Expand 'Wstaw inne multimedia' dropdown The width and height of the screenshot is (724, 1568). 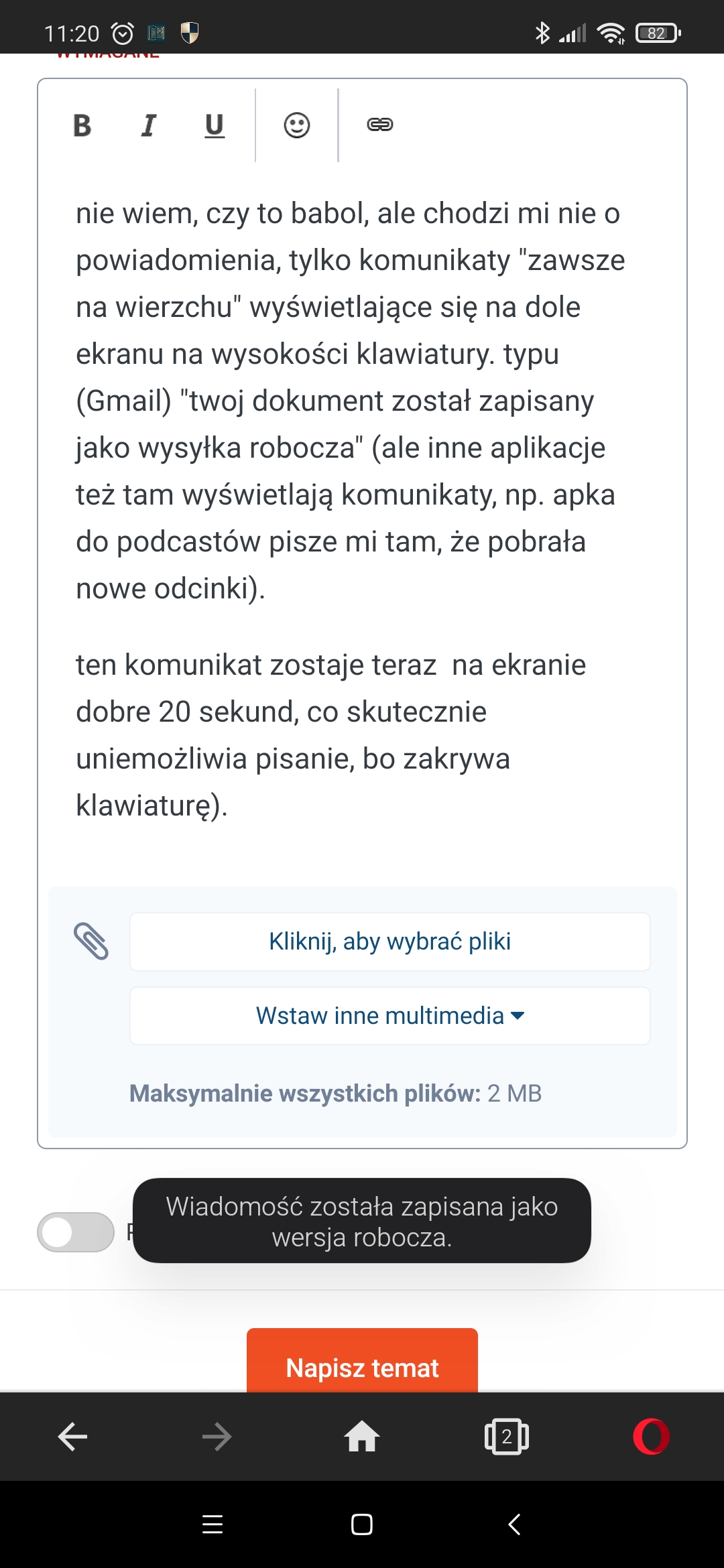(389, 1016)
